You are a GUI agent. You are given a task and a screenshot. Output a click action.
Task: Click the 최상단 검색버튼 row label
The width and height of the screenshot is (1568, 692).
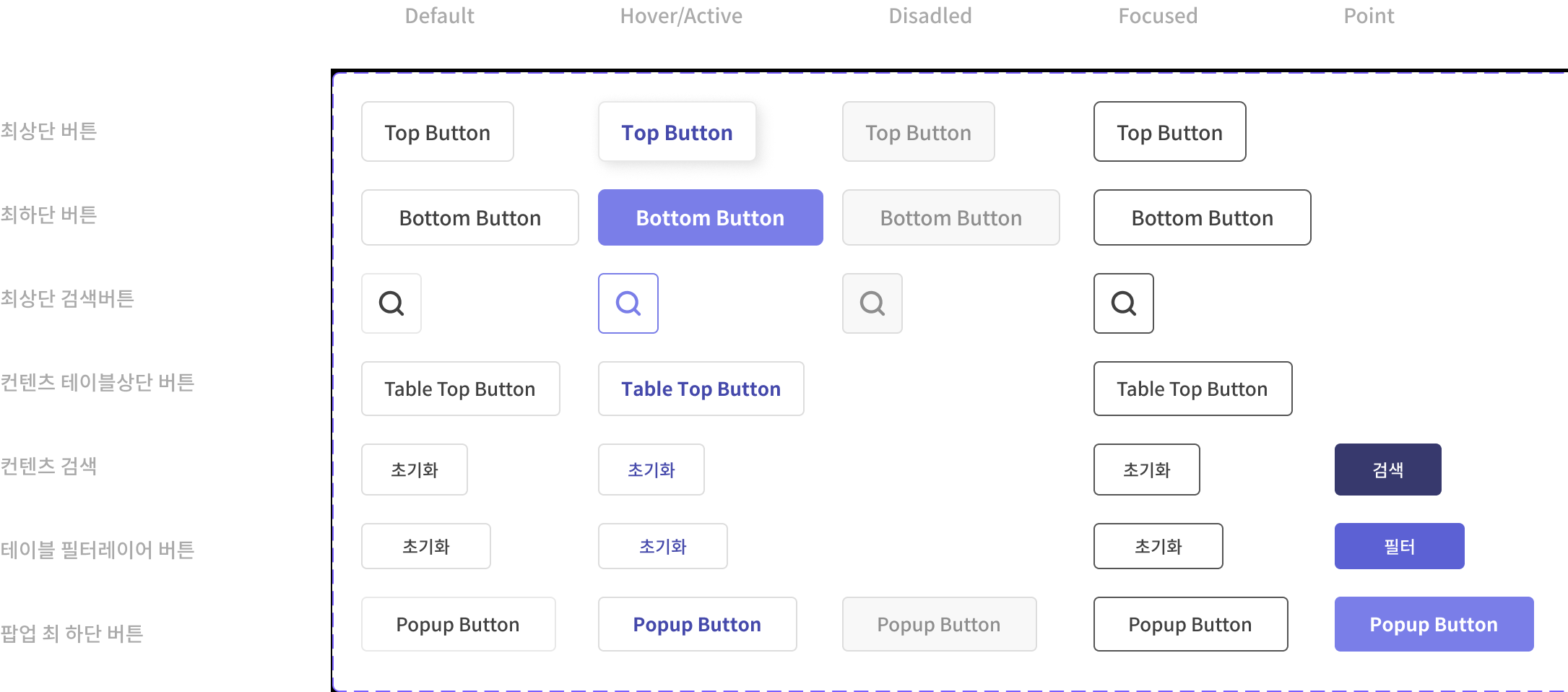point(67,298)
